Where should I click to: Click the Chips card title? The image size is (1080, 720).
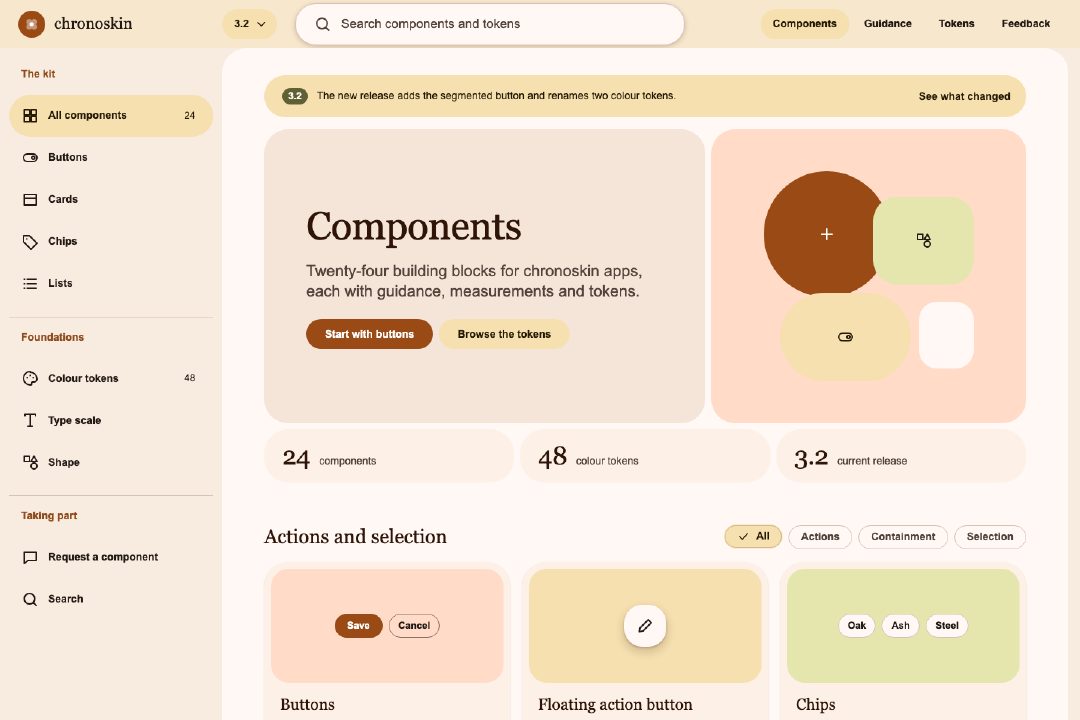click(816, 705)
